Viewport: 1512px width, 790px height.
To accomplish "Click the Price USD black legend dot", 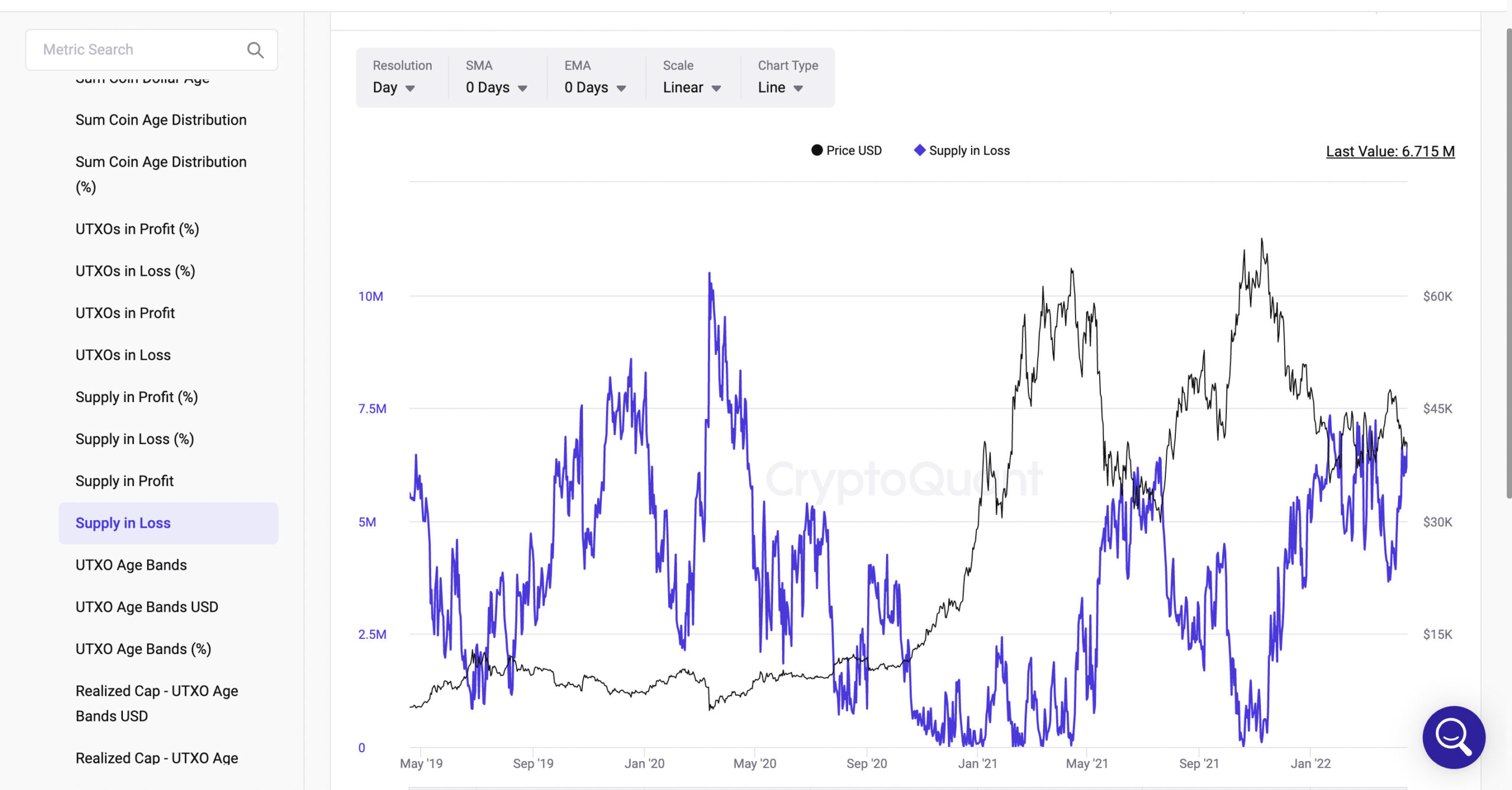I will click(x=817, y=150).
